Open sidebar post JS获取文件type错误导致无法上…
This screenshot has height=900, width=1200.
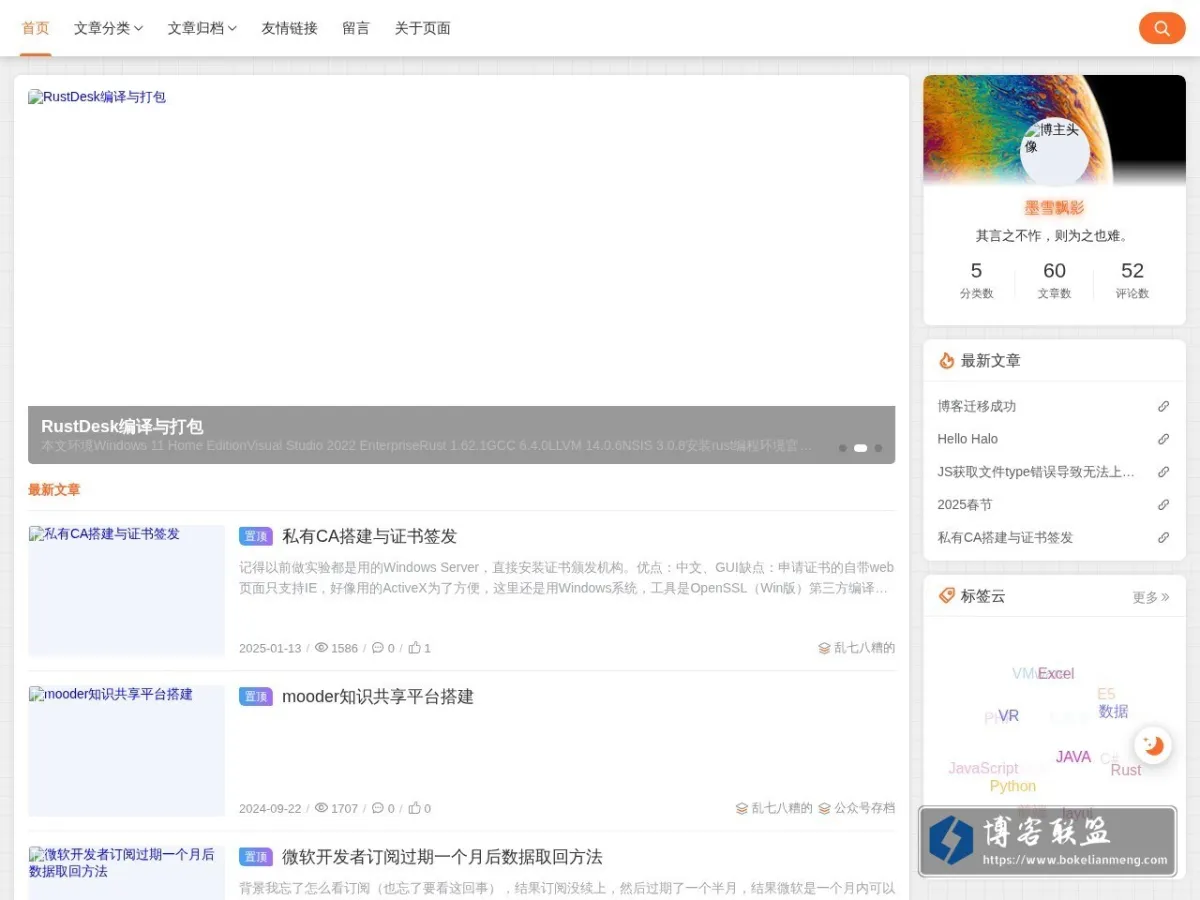point(1036,472)
